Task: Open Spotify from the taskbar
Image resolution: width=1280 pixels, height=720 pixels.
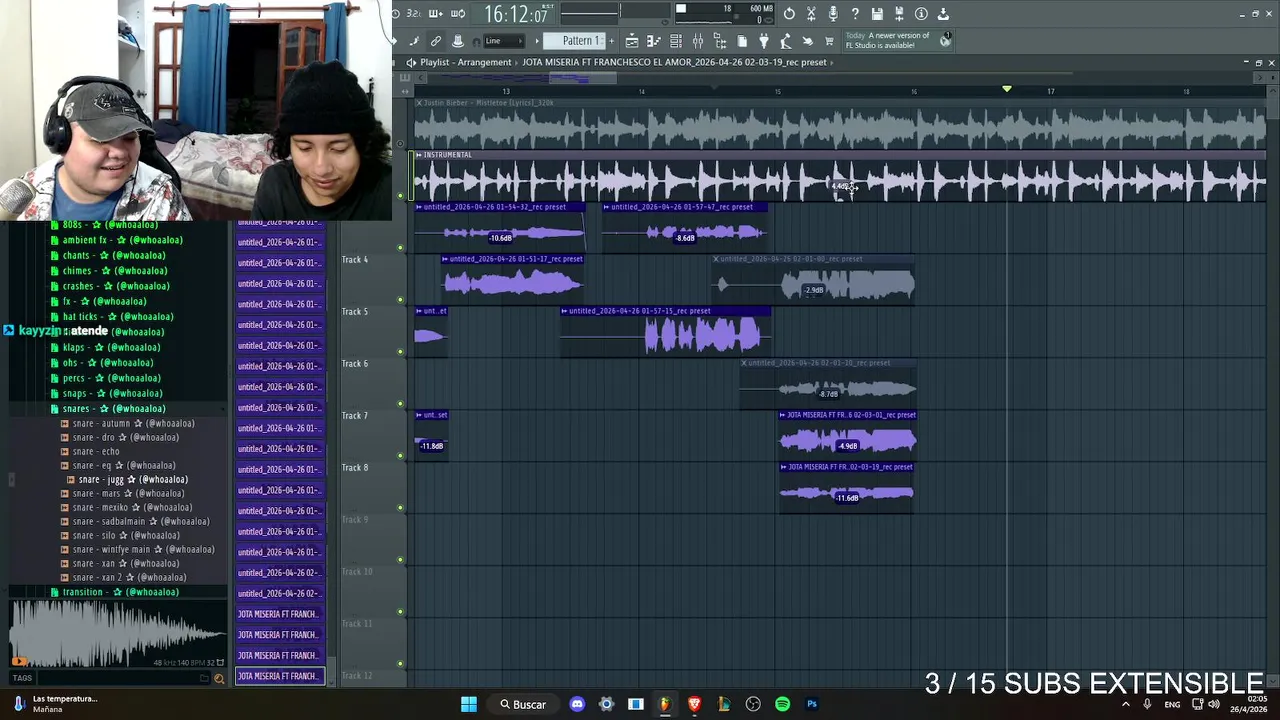Action: coord(782,704)
